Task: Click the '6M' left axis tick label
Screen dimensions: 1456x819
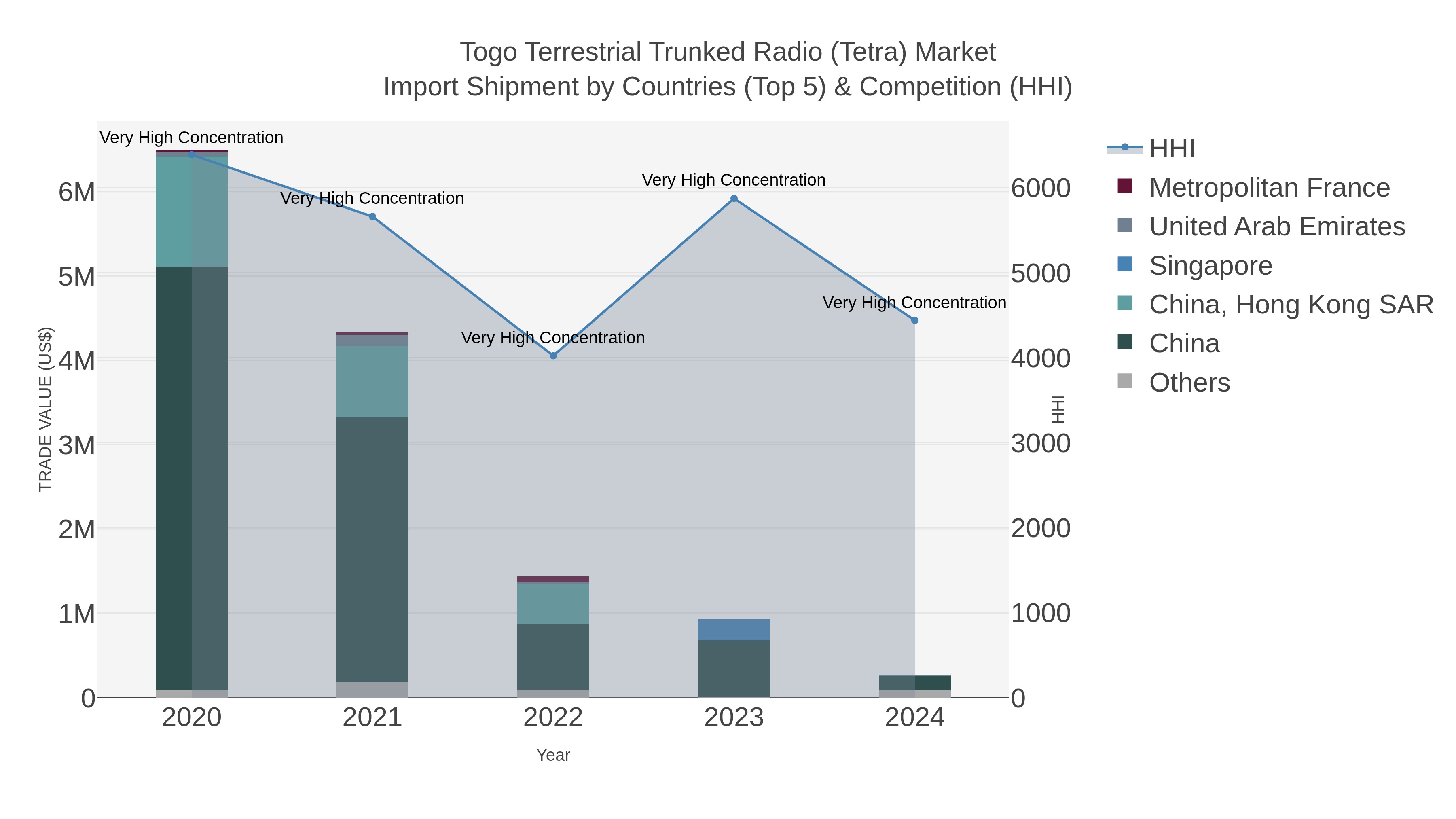Action: (x=77, y=193)
